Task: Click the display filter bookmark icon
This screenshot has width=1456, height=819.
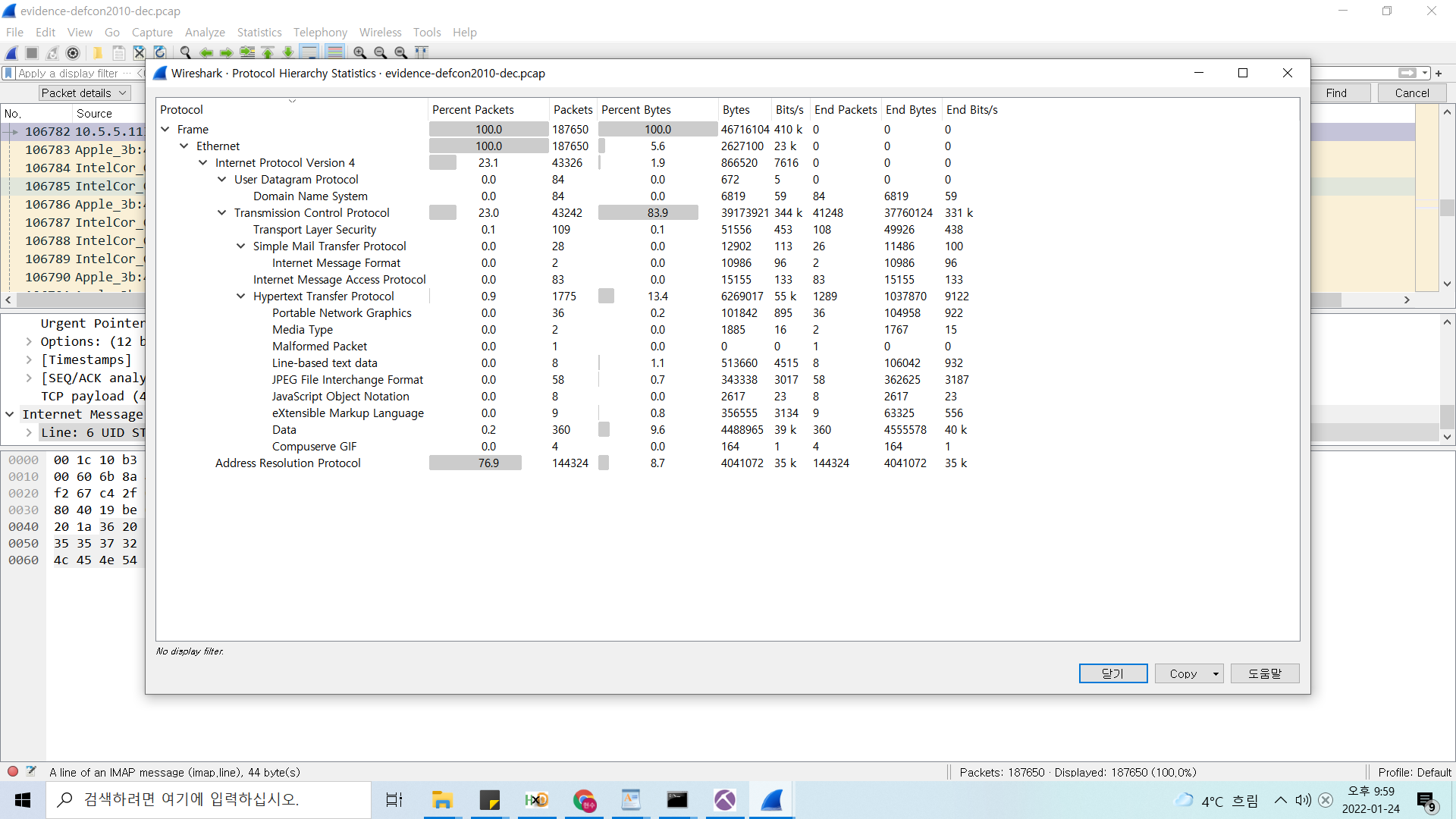Action: coord(8,73)
